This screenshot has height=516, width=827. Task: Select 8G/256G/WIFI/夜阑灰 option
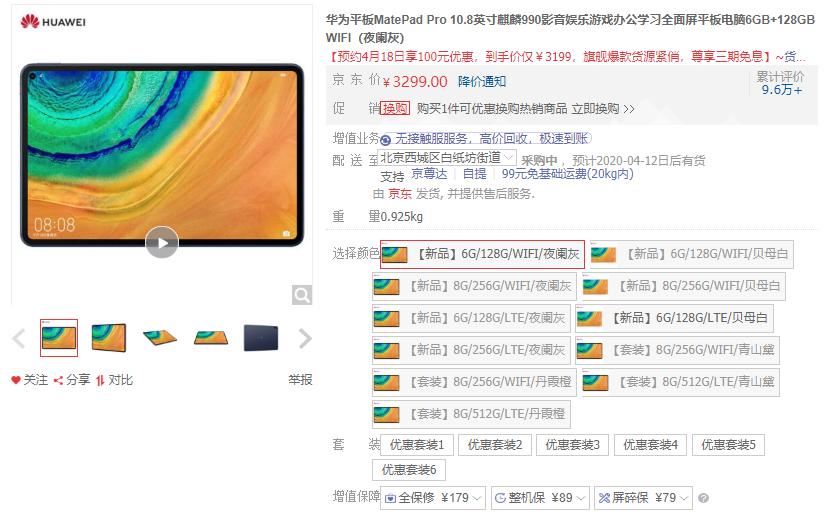tap(474, 286)
